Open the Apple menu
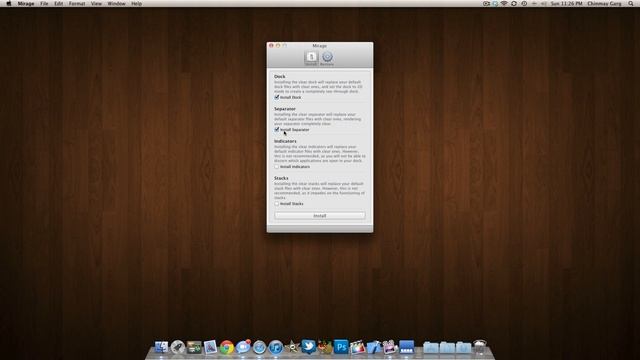The image size is (640, 360). (9, 4)
